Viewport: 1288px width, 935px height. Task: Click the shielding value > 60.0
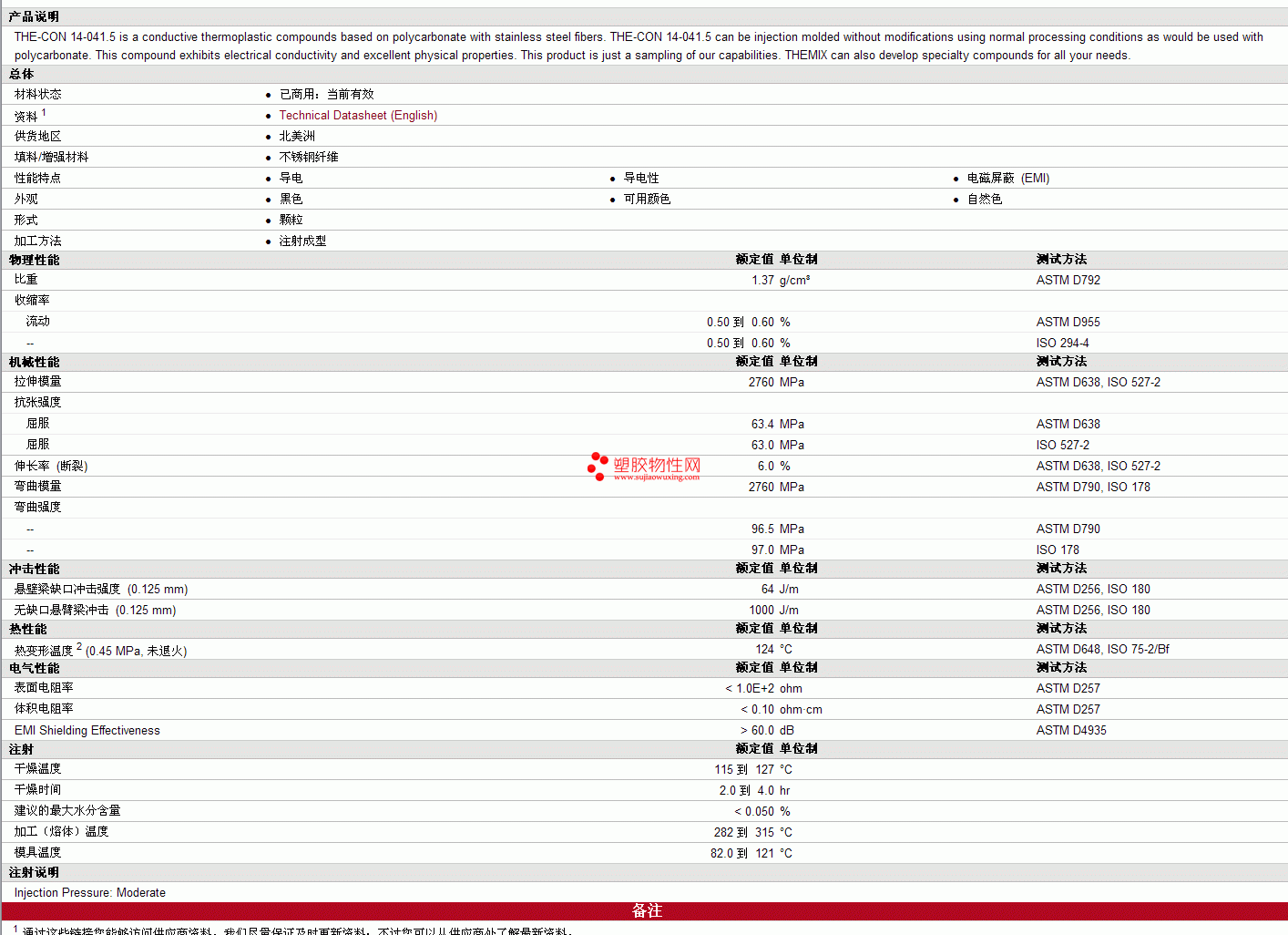[758, 731]
